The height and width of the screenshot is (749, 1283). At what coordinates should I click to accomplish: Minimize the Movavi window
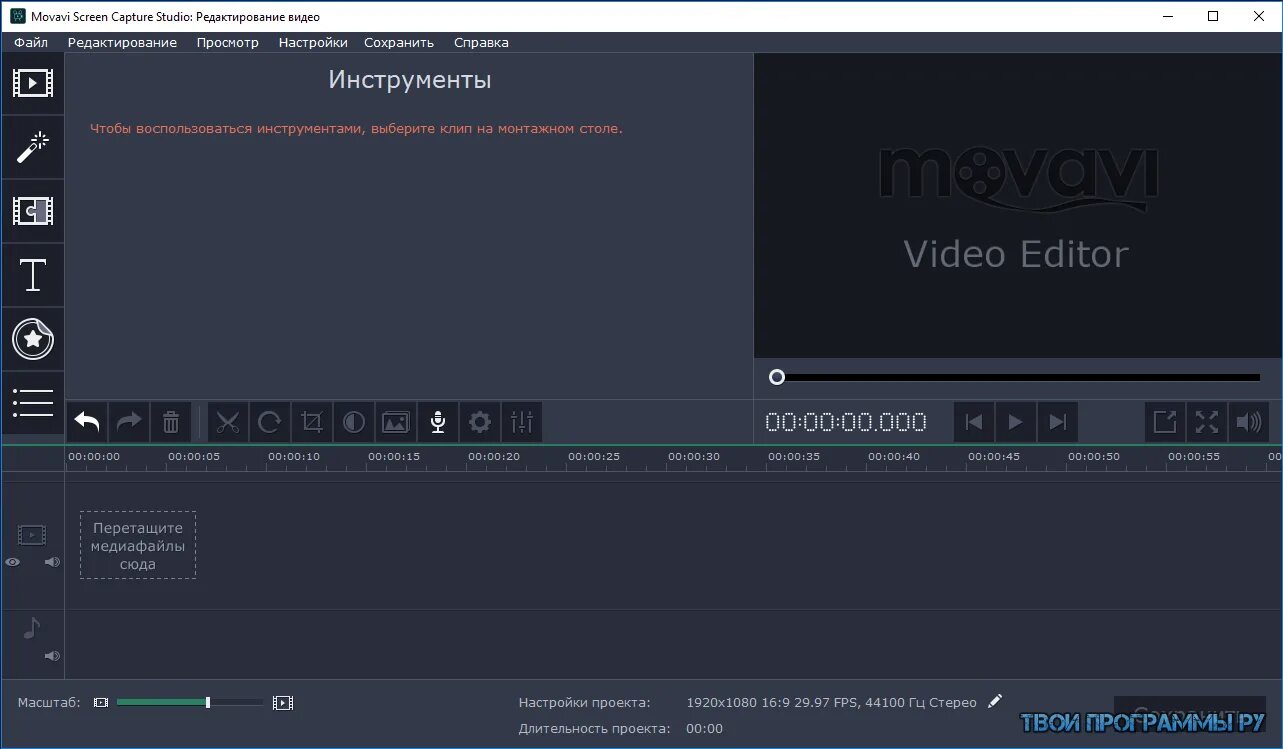(1167, 16)
